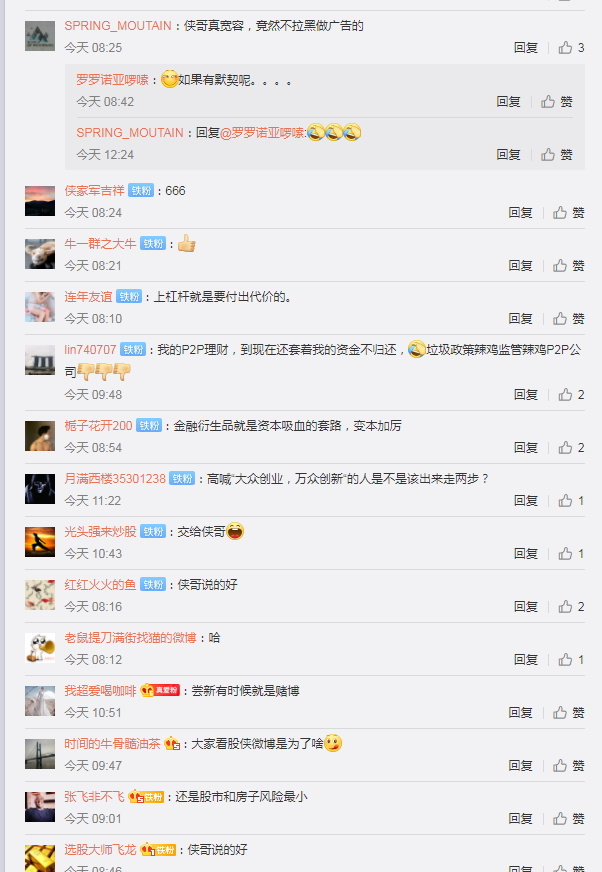Viewport: 602px width, 872px height.
Task: Like 红红火火的鱼's comment
Action: pyautogui.click(x=571, y=607)
